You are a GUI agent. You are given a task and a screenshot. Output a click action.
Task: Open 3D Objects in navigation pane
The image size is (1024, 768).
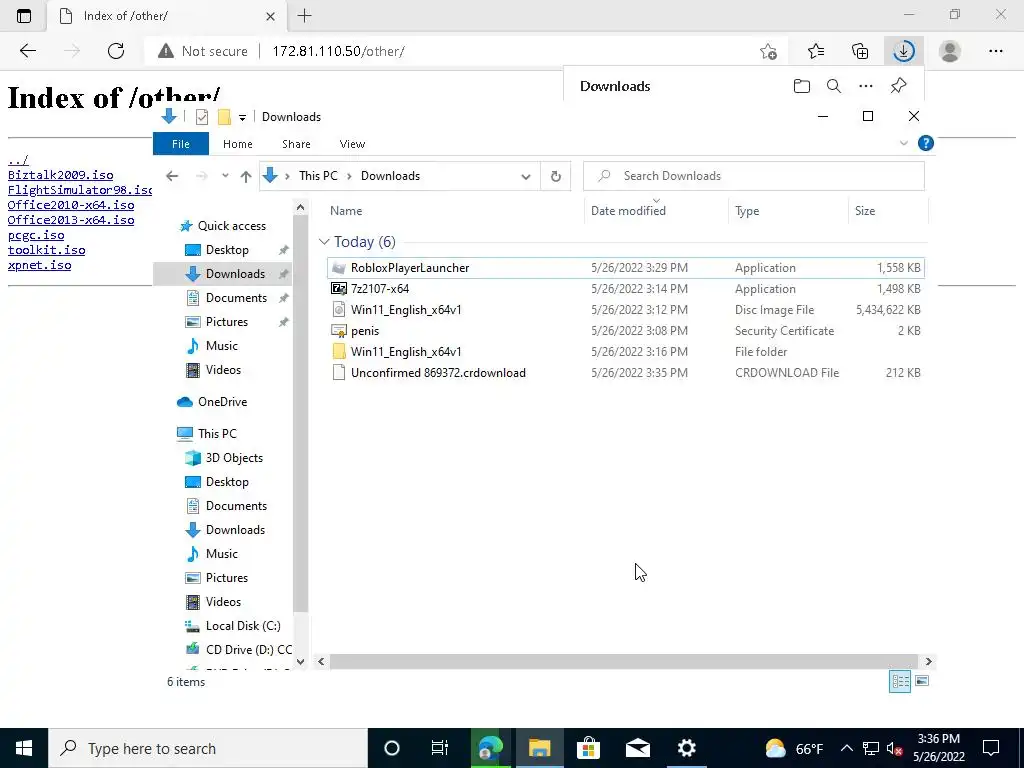[234, 458]
